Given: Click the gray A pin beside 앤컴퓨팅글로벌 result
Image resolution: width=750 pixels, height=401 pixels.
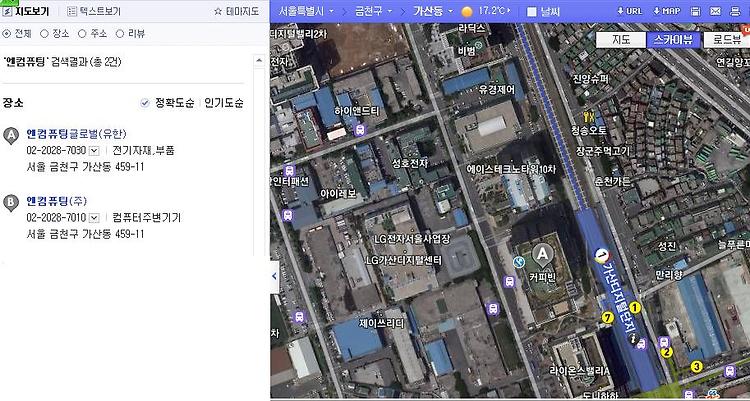Looking at the screenshot, I should pos(11,135).
